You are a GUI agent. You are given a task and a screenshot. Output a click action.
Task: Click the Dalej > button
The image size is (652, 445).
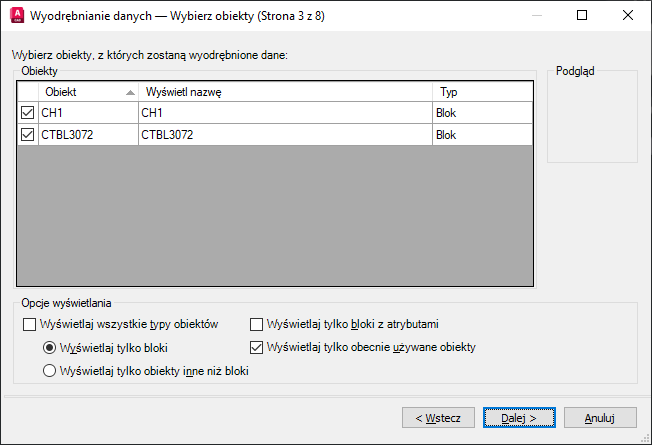[519, 418]
